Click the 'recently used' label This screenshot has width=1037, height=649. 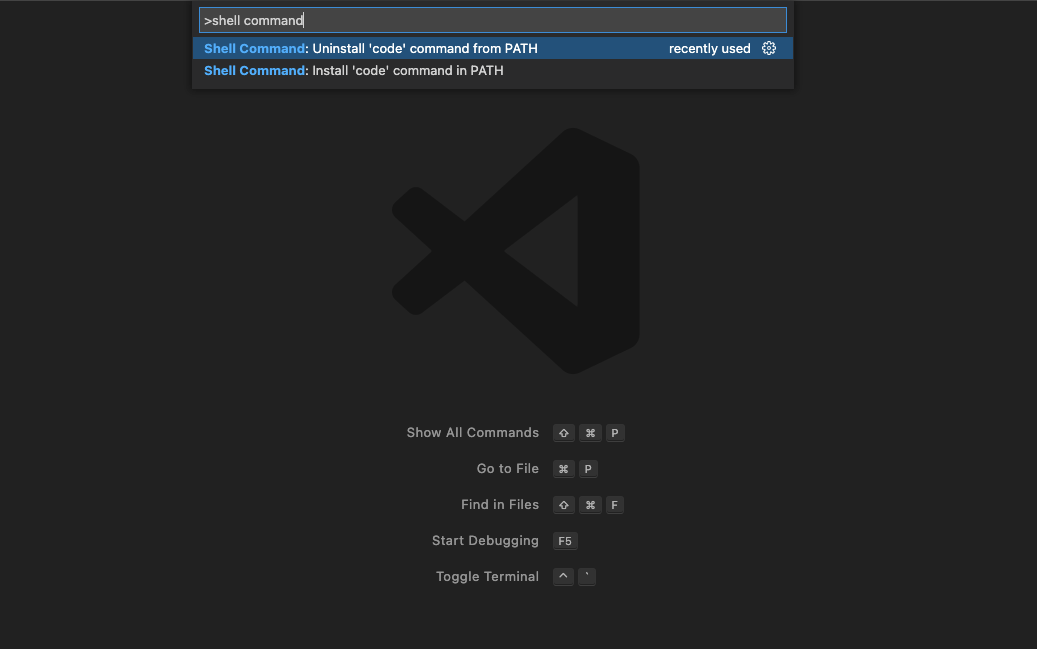(x=710, y=48)
